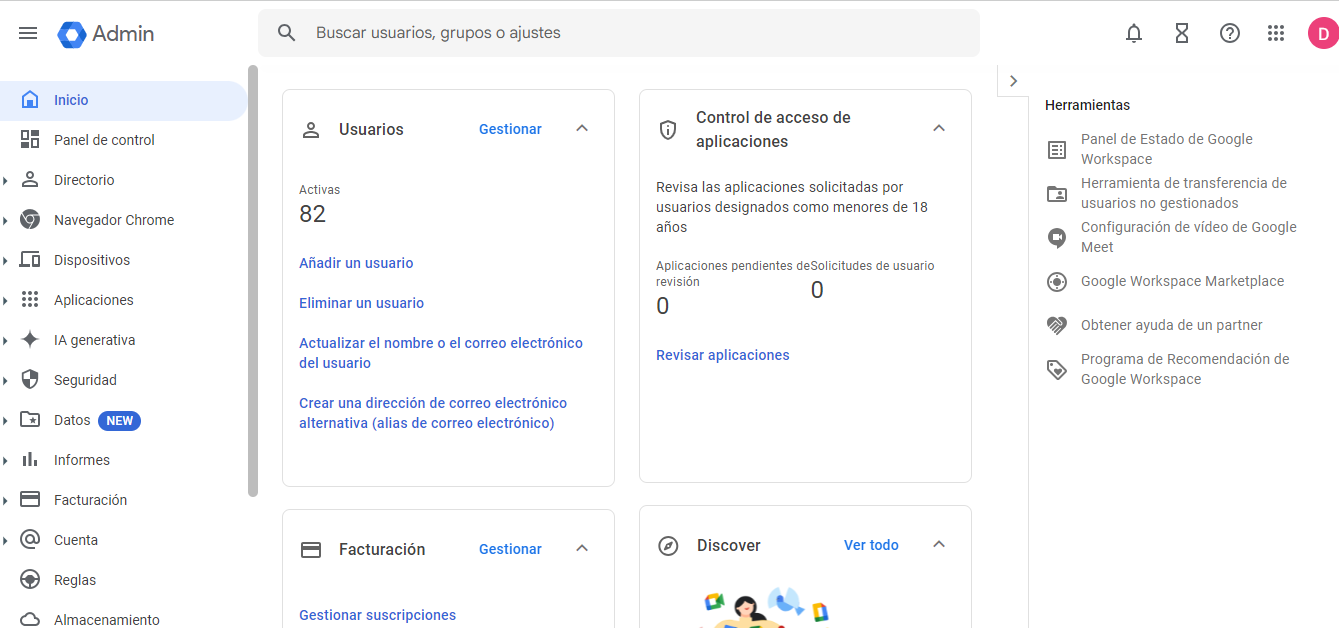The height and width of the screenshot is (628, 1339).
Task: Collapse the Usuarios card
Action: [x=582, y=129]
